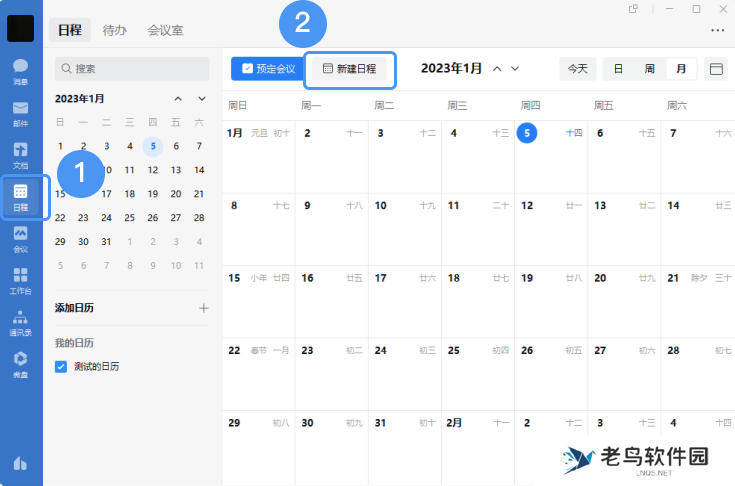This screenshot has height=486, width=735.
Task: Click the pop-out window icon in title bar
Action: click(633, 9)
